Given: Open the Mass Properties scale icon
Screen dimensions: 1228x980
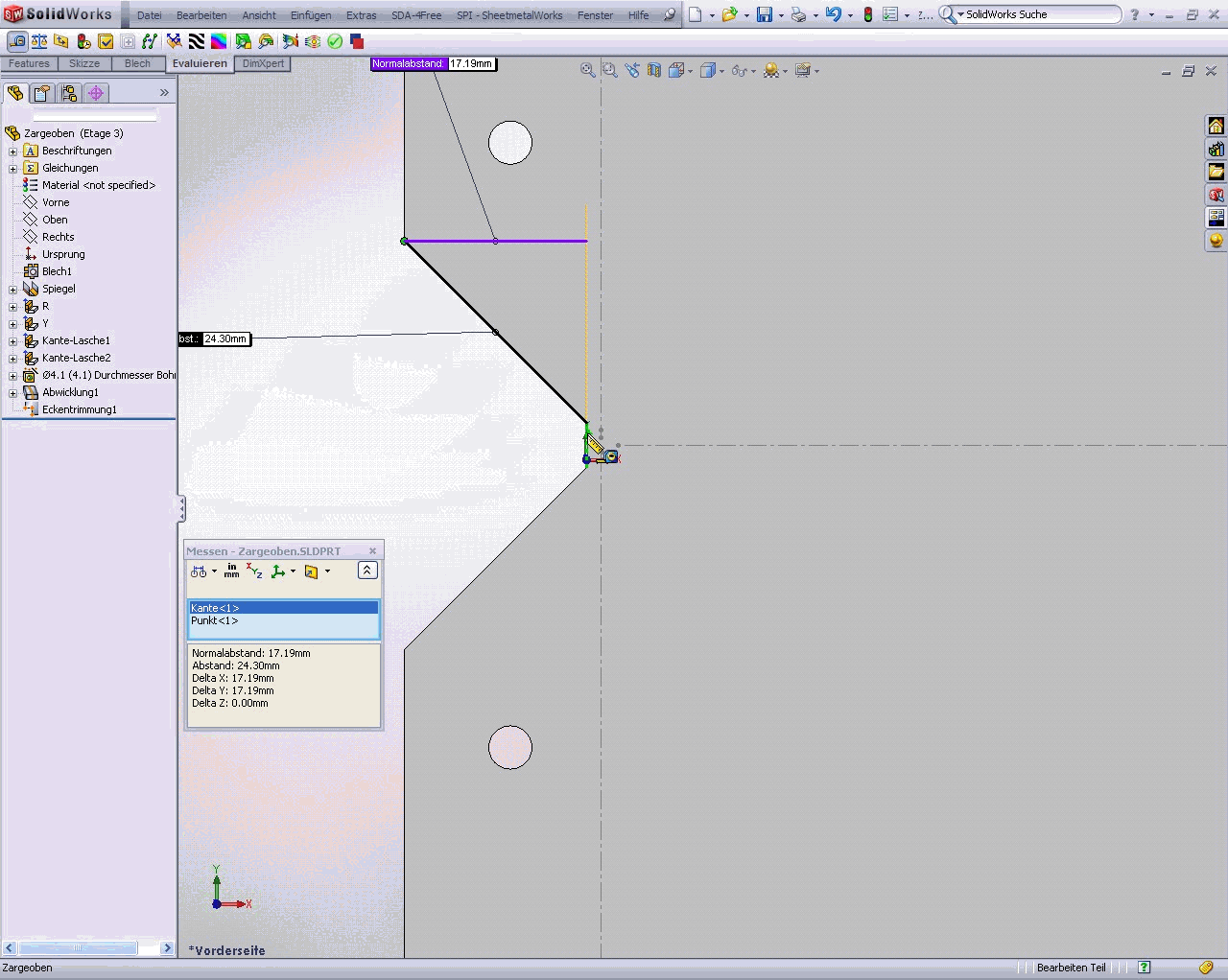Looking at the screenshot, I should [x=39, y=41].
